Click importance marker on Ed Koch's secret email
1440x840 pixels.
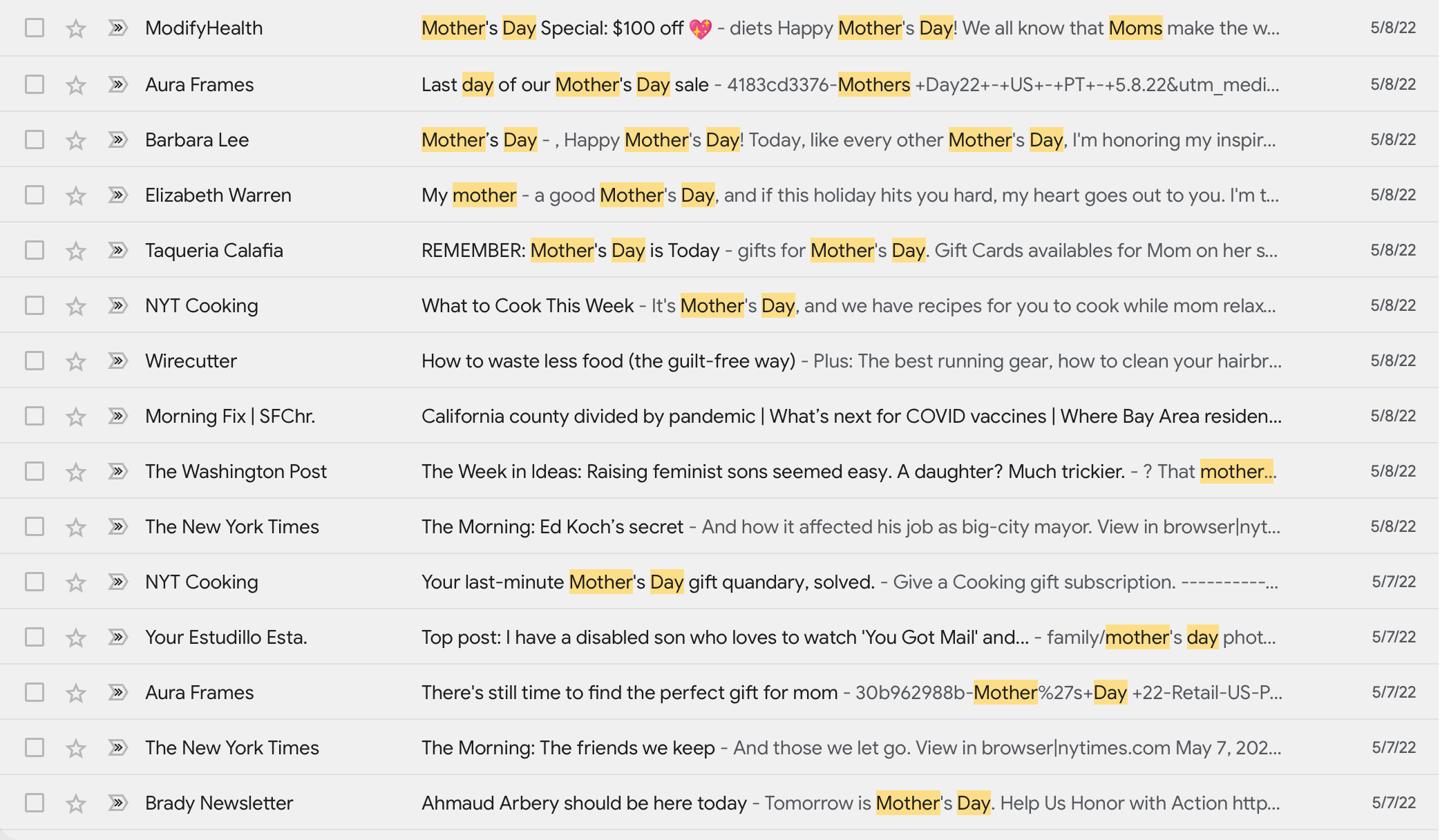pyautogui.click(x=118, y=526)
